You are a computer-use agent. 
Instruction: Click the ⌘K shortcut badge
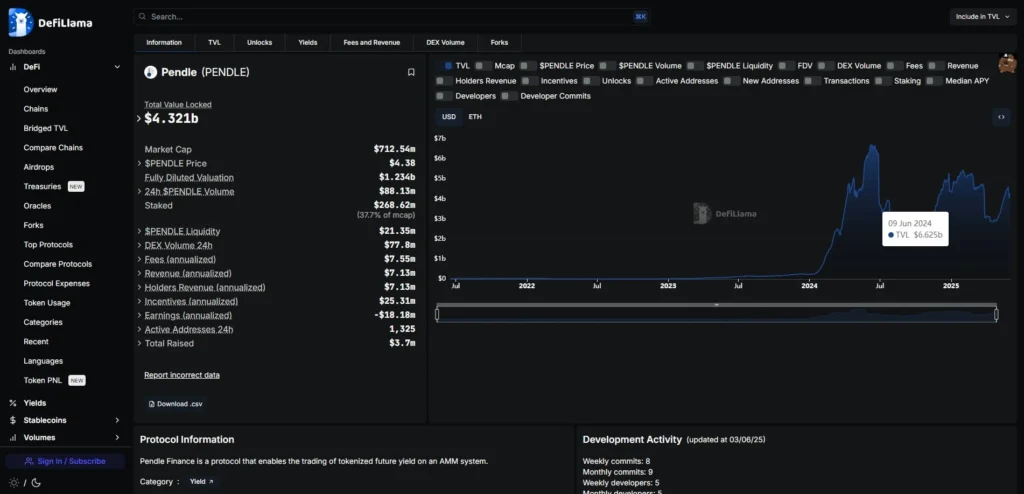(x=640, y=16)
